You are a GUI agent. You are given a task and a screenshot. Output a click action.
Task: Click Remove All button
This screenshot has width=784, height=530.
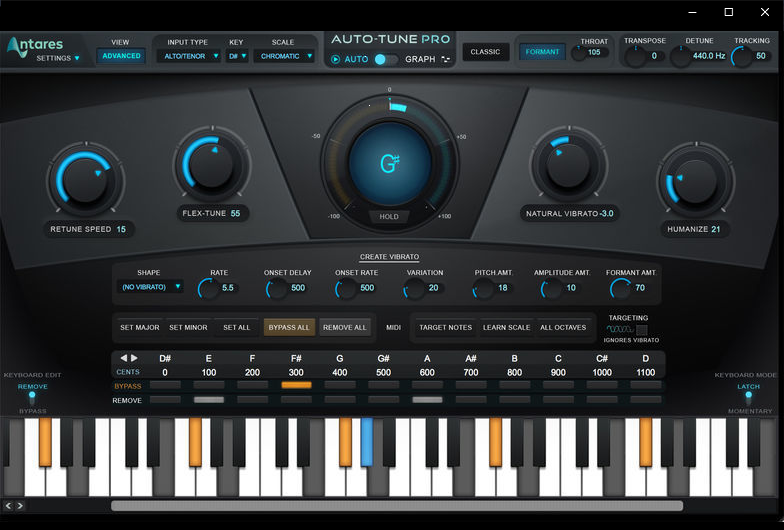click(x=344, y=328)
